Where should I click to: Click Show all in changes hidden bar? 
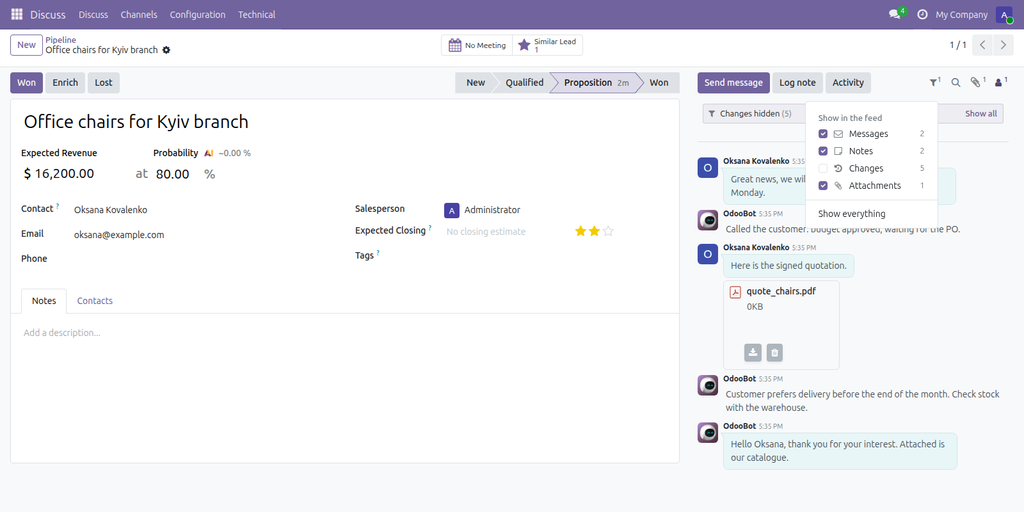point(981,114)
